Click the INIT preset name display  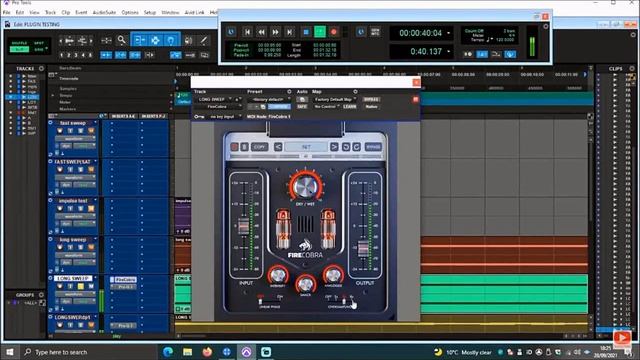click(x=306, y=147)
